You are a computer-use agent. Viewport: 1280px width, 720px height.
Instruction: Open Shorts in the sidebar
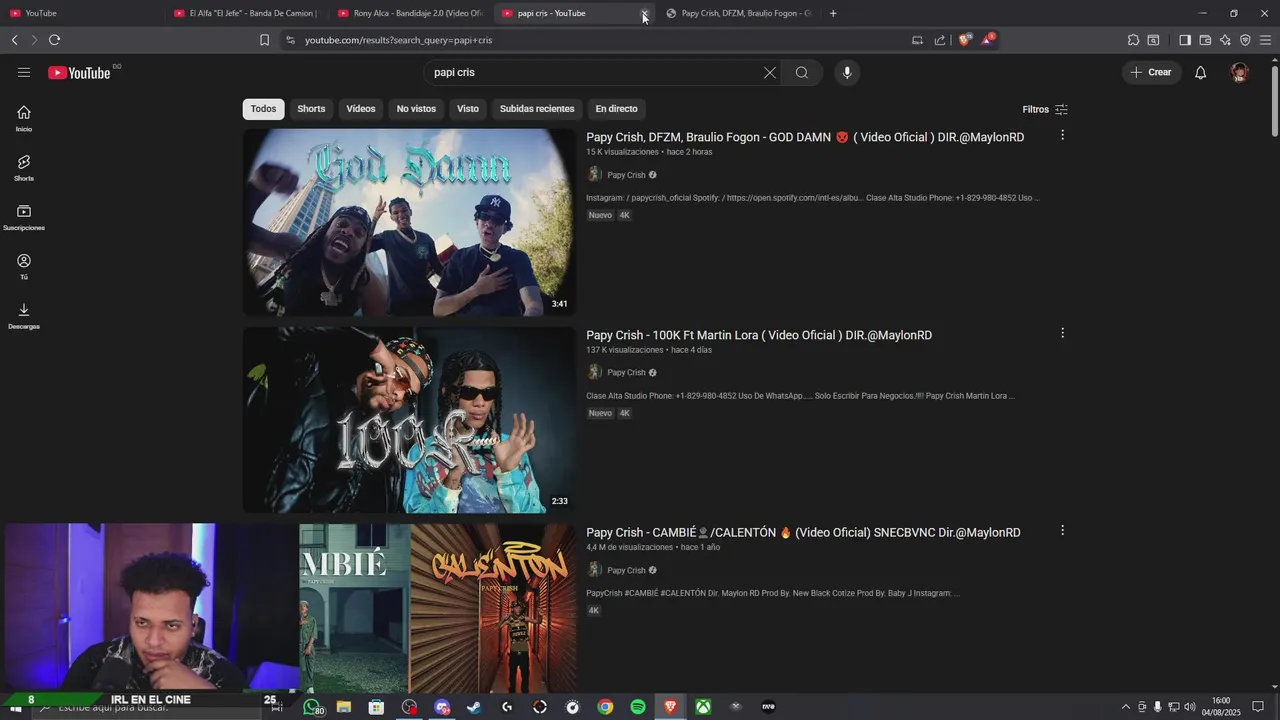click(x=24, y=167)
